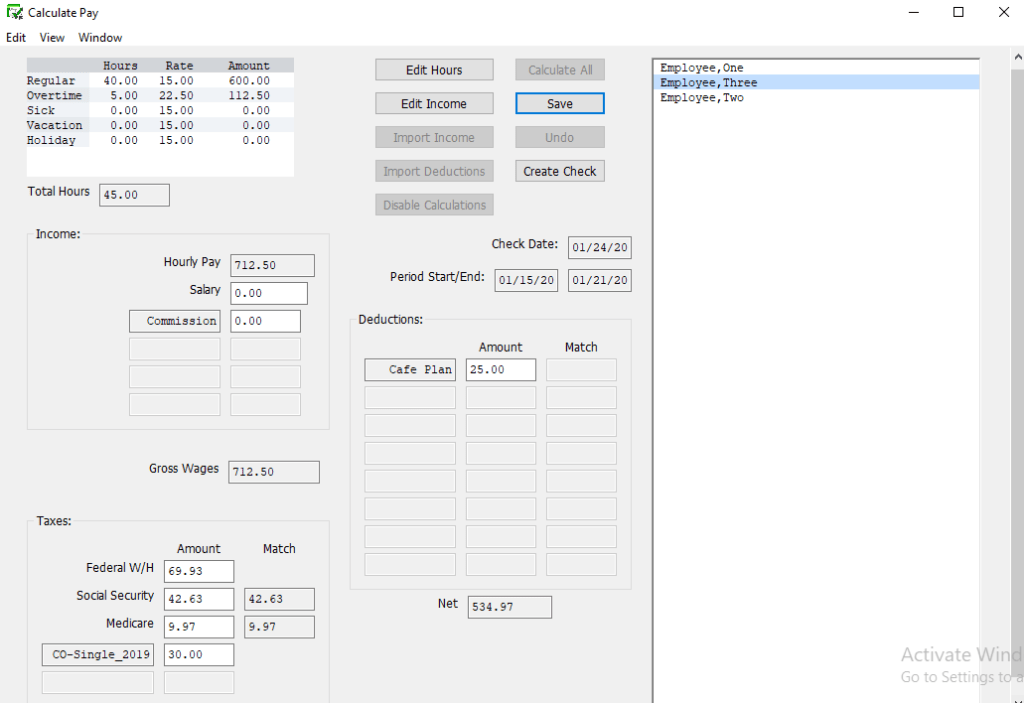This screenshot has height=703, width=1024.
Task: Click the Create Check button
Action: (x=559, y=171)
